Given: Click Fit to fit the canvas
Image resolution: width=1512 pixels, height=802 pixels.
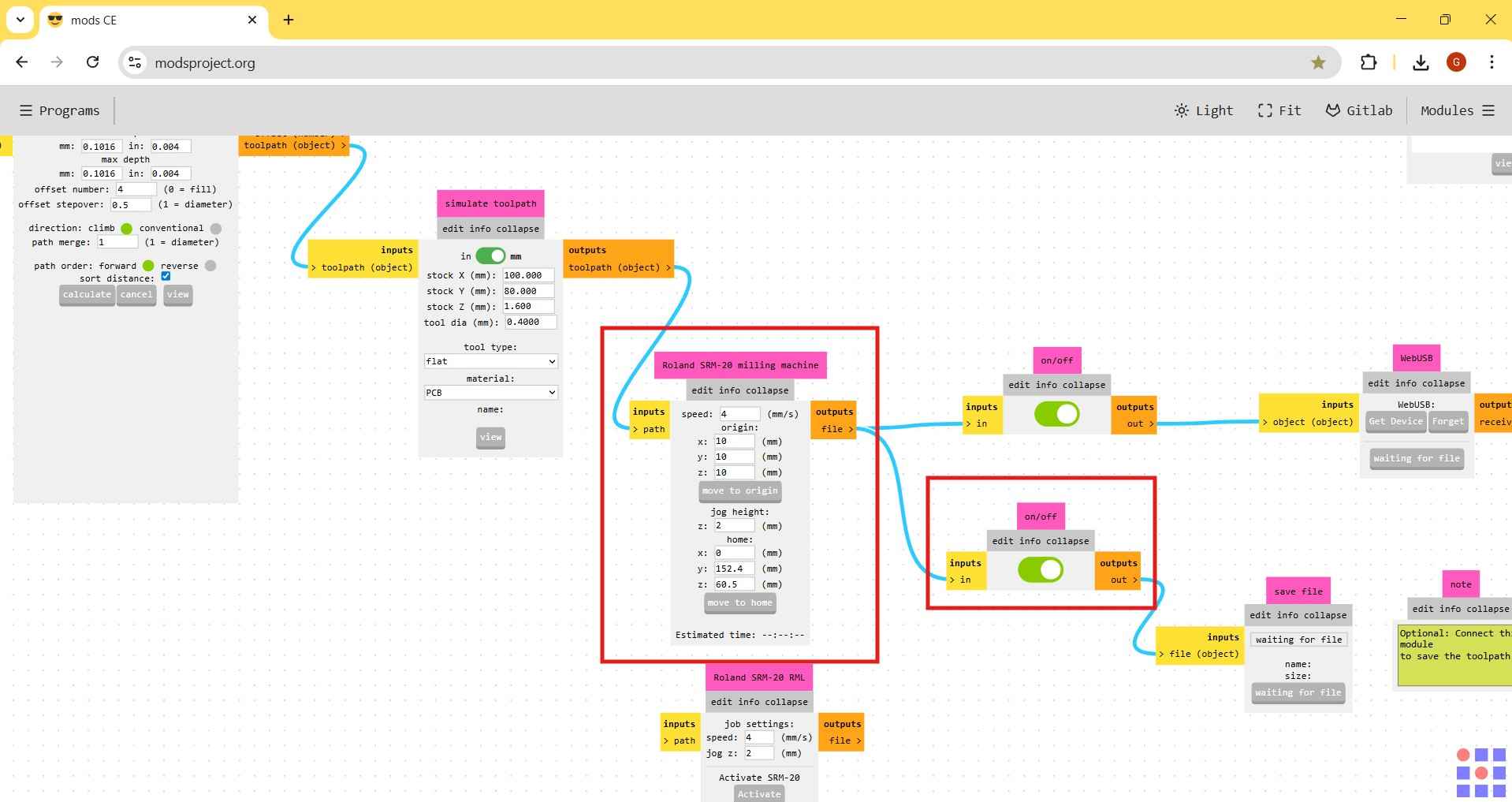Looking at the screenshot, I should pyautogui.click(x=1279, y=110).
